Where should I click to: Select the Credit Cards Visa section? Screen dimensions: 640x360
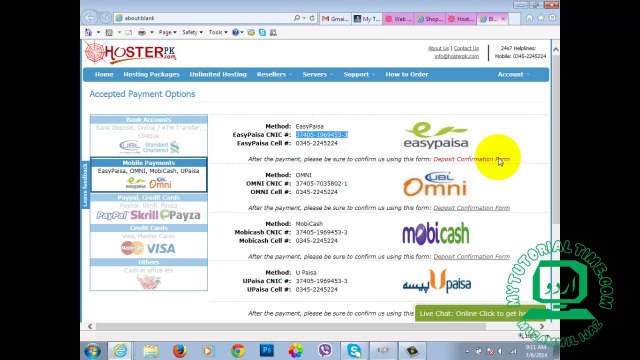tap(149, 241)
